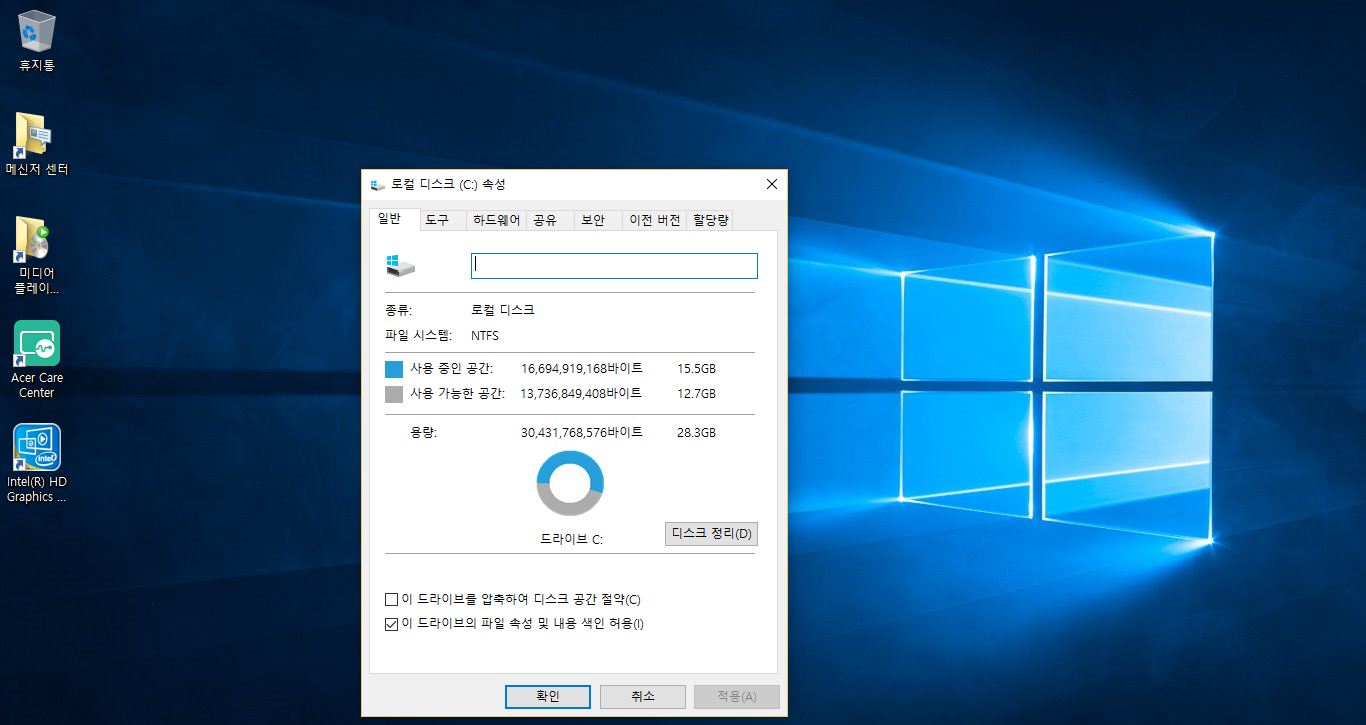The height and width of the screenshot is (725, 1366).
Task: Confirm with the 확인 button
Action: pyautogui.click(x=548, y=696)
